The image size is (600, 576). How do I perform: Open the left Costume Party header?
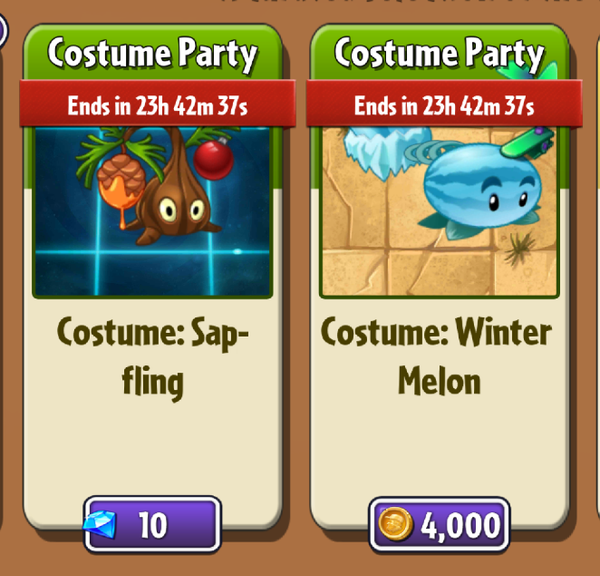pyautogui.click(x=152, y=53)
